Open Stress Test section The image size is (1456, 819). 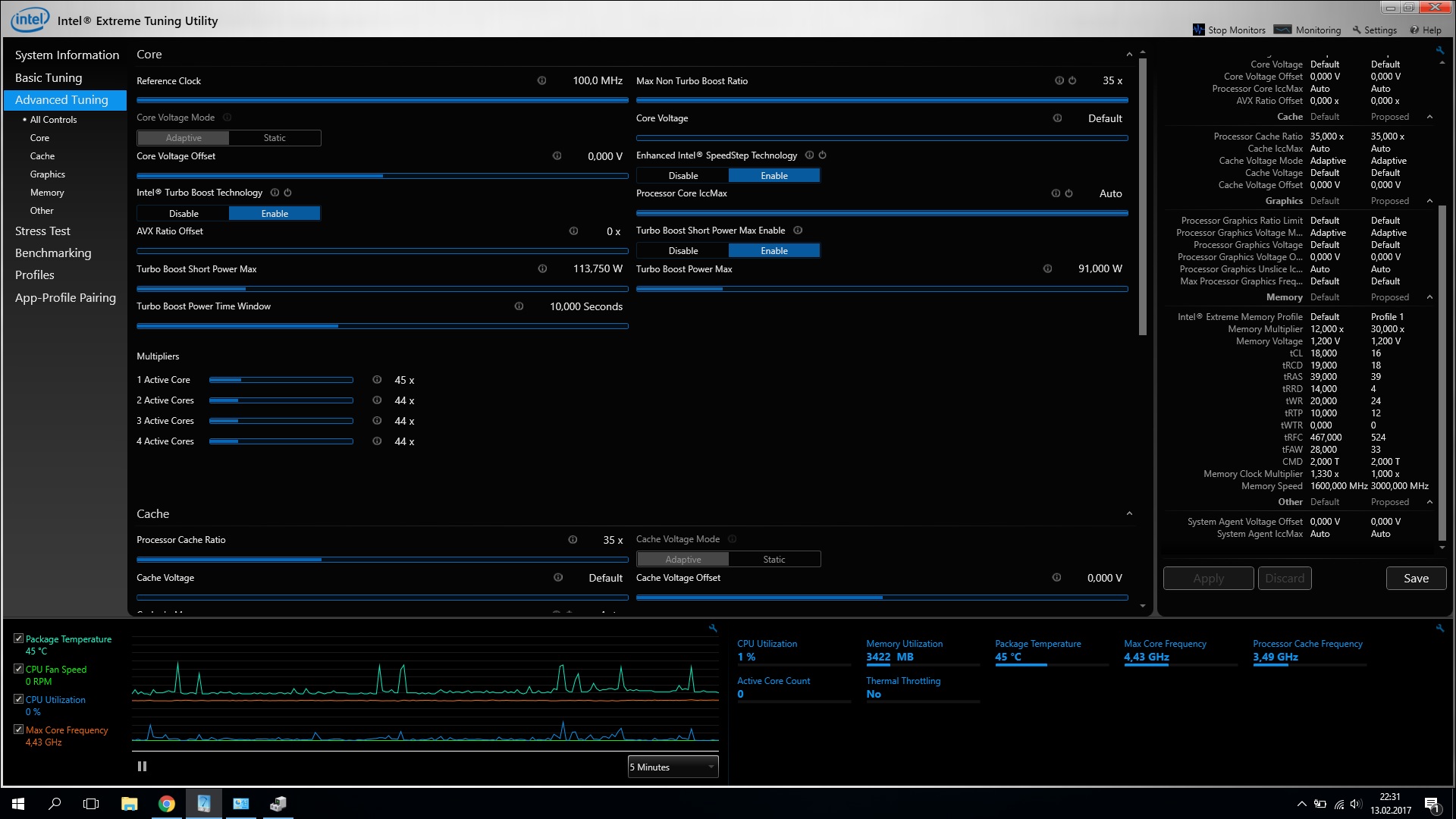click(x=42, y=231)
